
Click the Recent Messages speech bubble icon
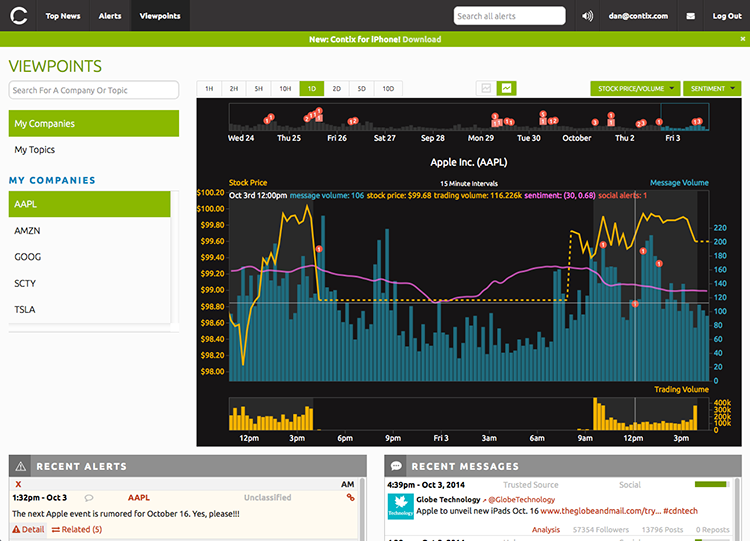[x=396, y=466]
